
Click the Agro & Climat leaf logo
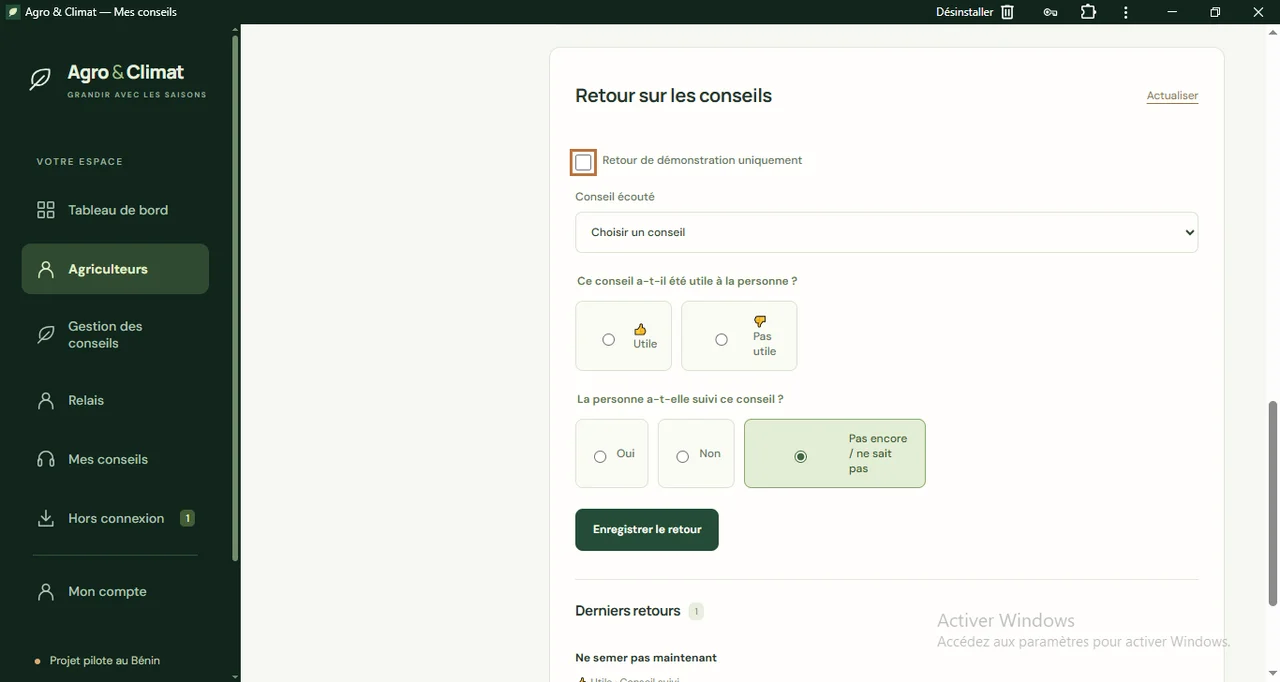pyautogui.click(x=40, y=80)
